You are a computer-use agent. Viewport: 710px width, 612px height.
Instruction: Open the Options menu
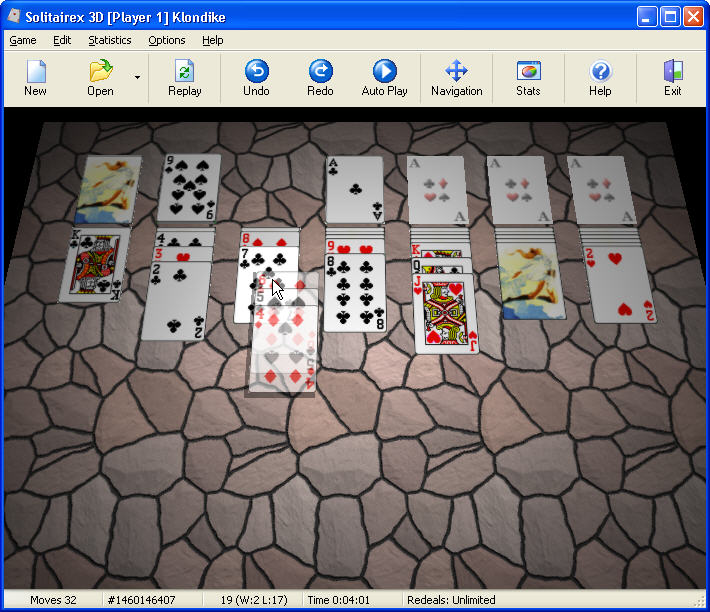click(x=167, y=40)
